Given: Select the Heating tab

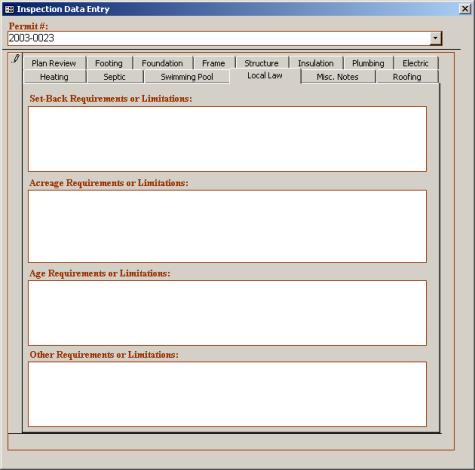Looking at the screenshot, I should [x=54, y=77].
